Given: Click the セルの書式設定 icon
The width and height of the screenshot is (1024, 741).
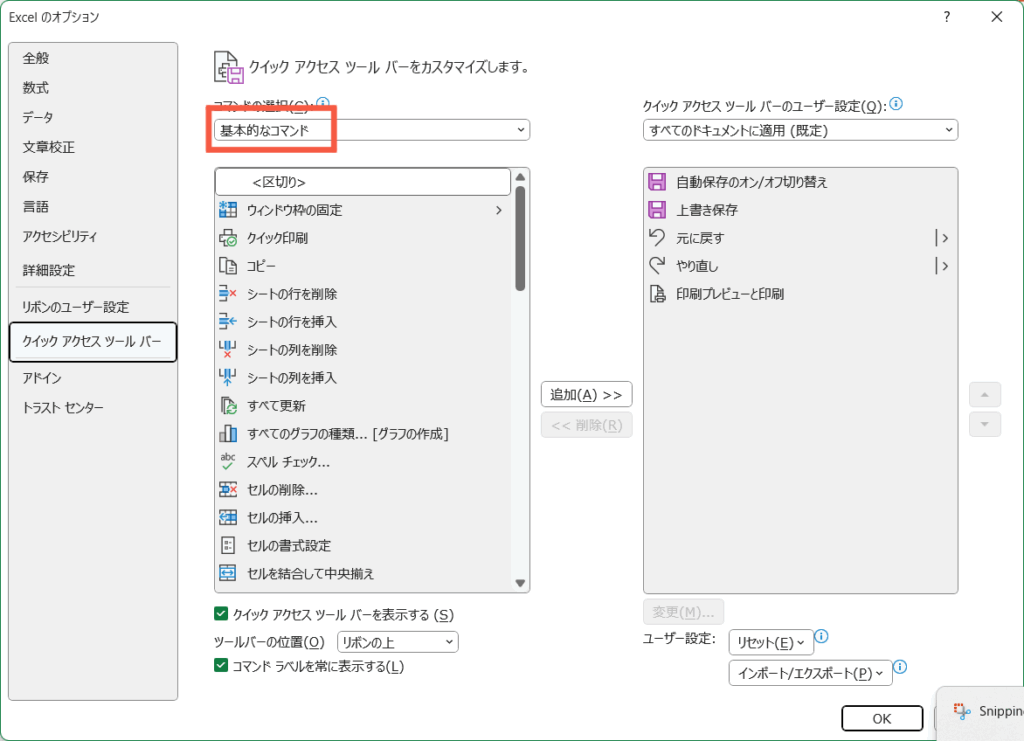Looking at the screenshot, I should tap(228, 545).
